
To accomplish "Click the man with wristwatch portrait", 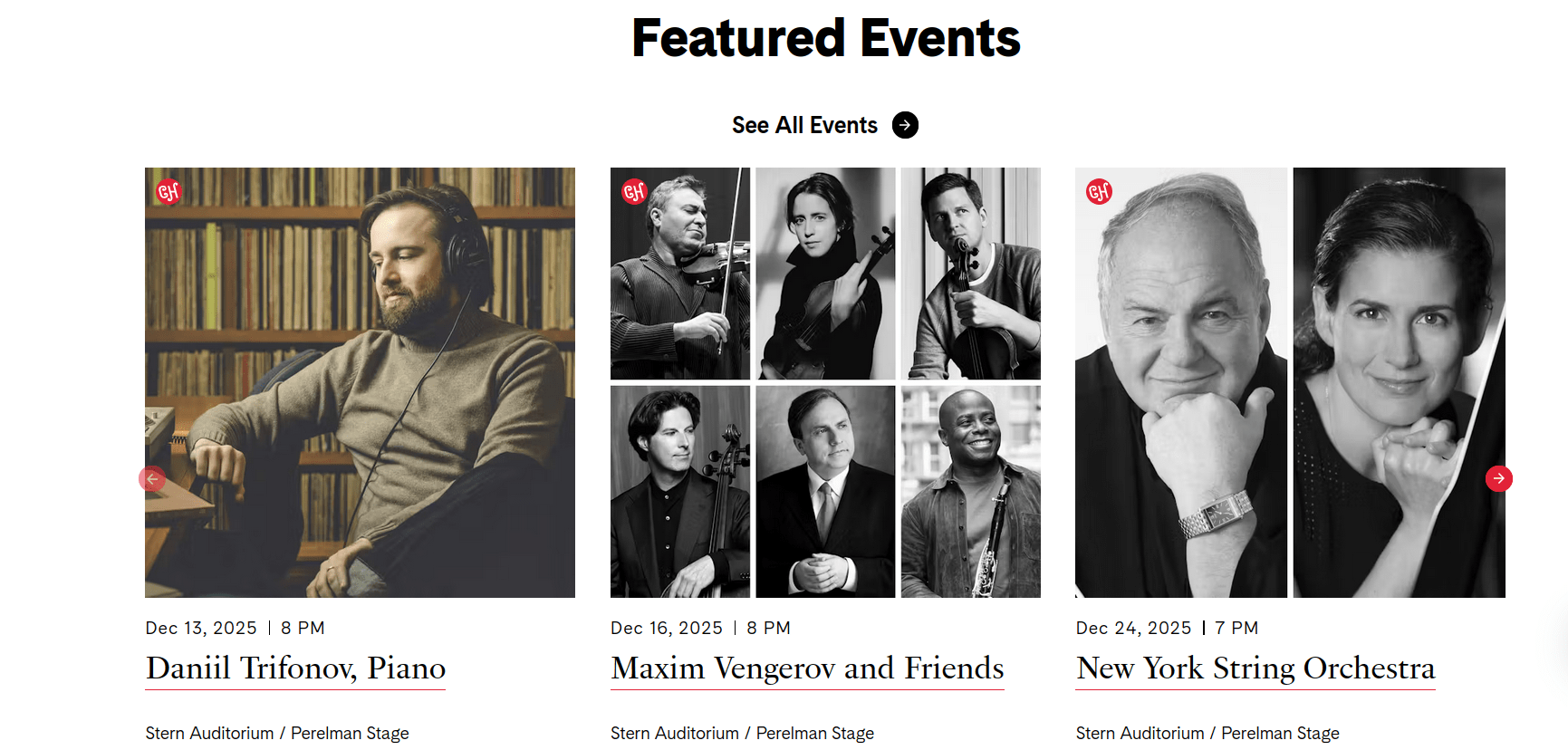I will pyautogui.click(x=1180, y=381).
